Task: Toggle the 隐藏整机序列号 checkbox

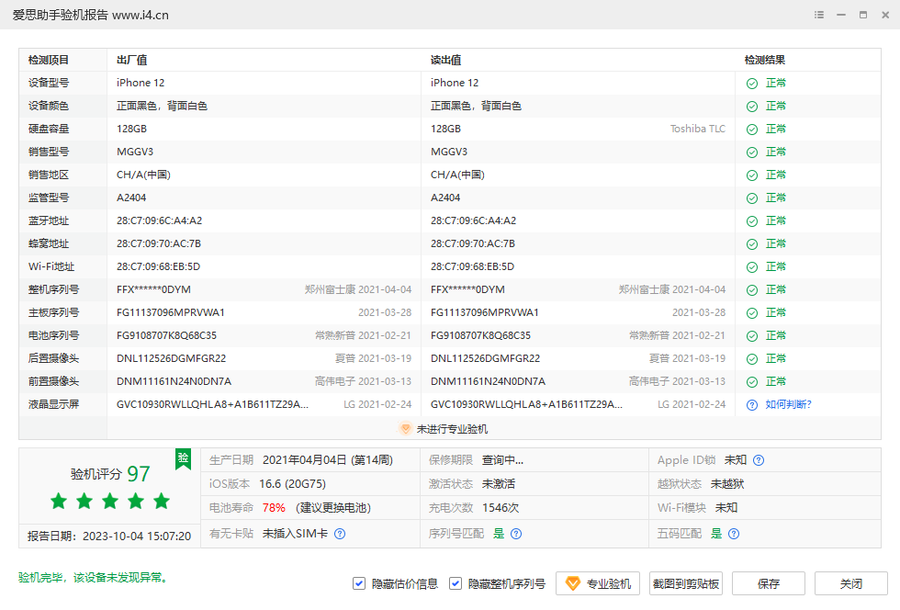Action: (x=455, y=584)
